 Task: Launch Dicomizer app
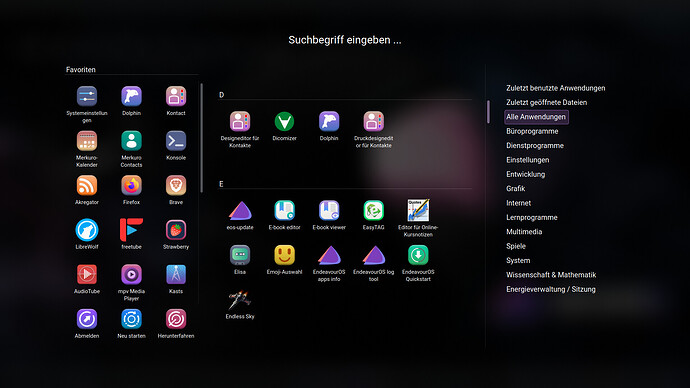tap(284, 121)
